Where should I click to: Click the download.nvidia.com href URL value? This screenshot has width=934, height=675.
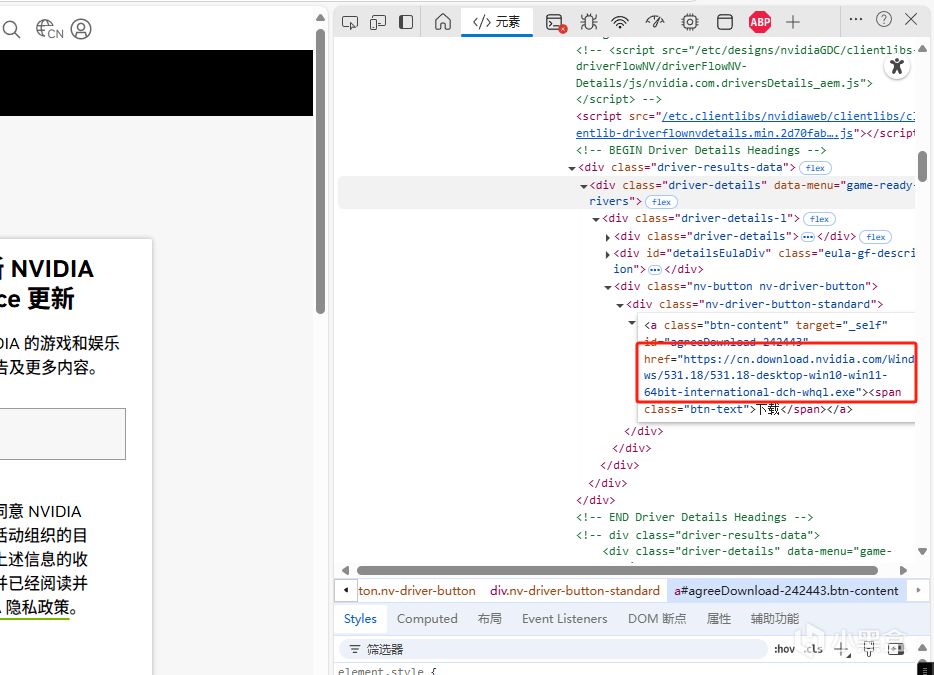pyautogui.click(x=780, y=375)
